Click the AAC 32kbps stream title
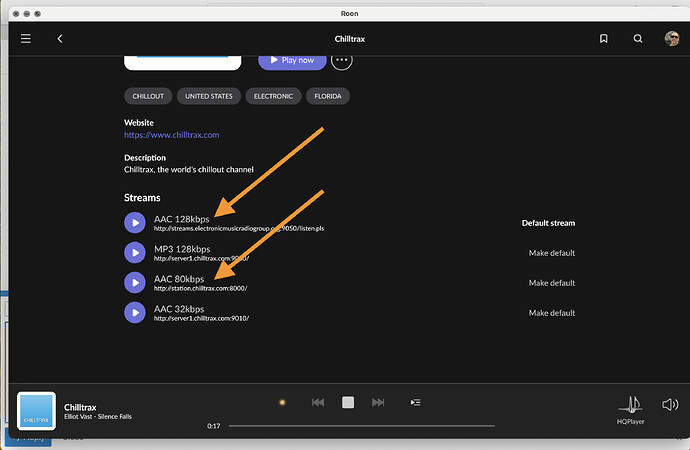This screenshot has height=450, width=690. tap(179, 309)
